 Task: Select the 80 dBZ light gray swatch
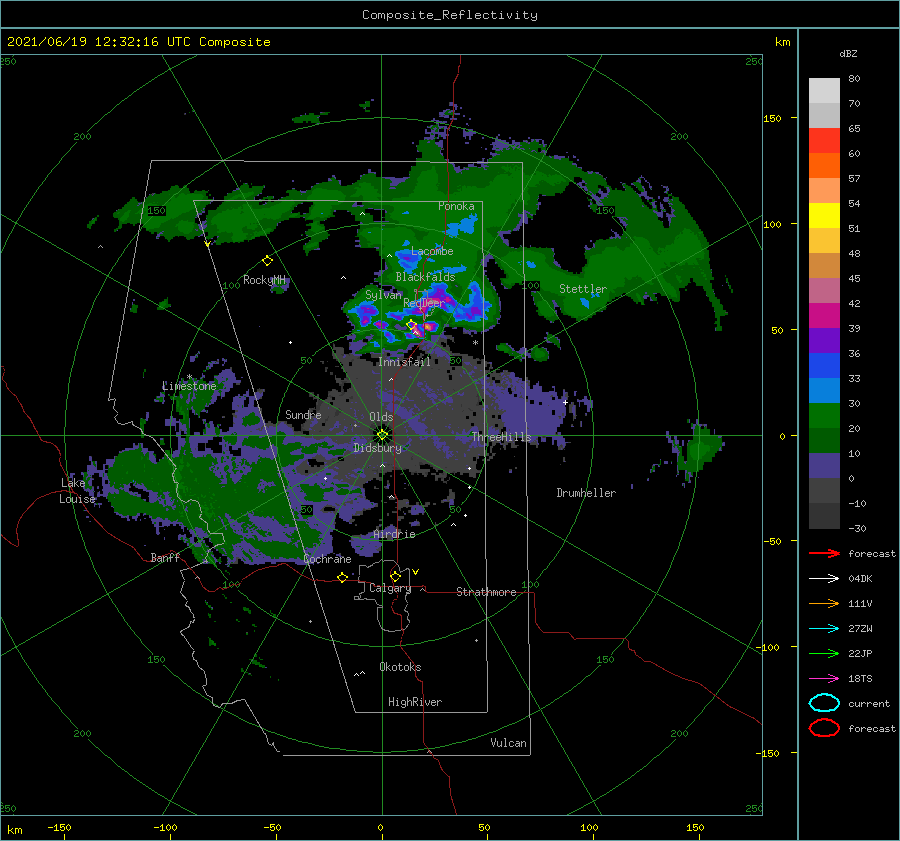824,90
